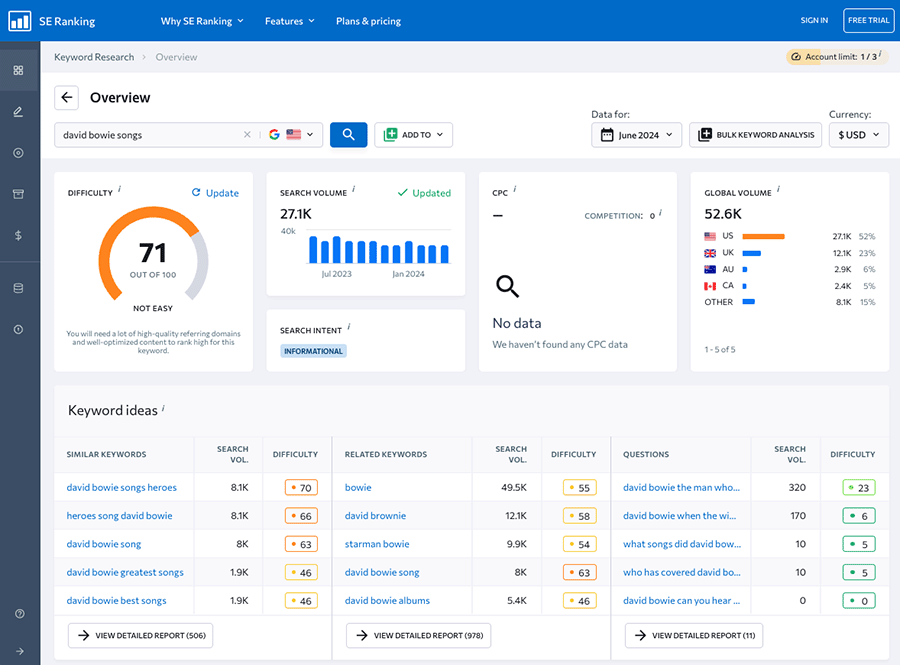This screenshot has width=900, height=665.
Task: Open 'david brownie' related keyword link
Action: coord(375,515)
